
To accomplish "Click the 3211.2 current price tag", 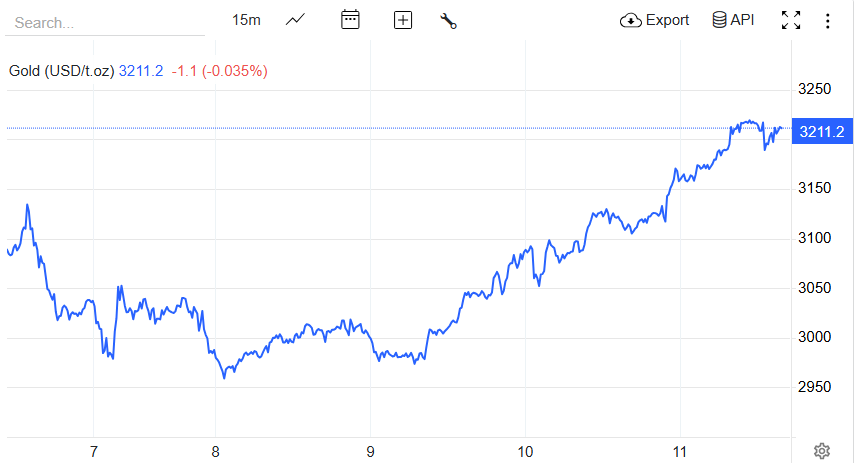I will point(821,131).
